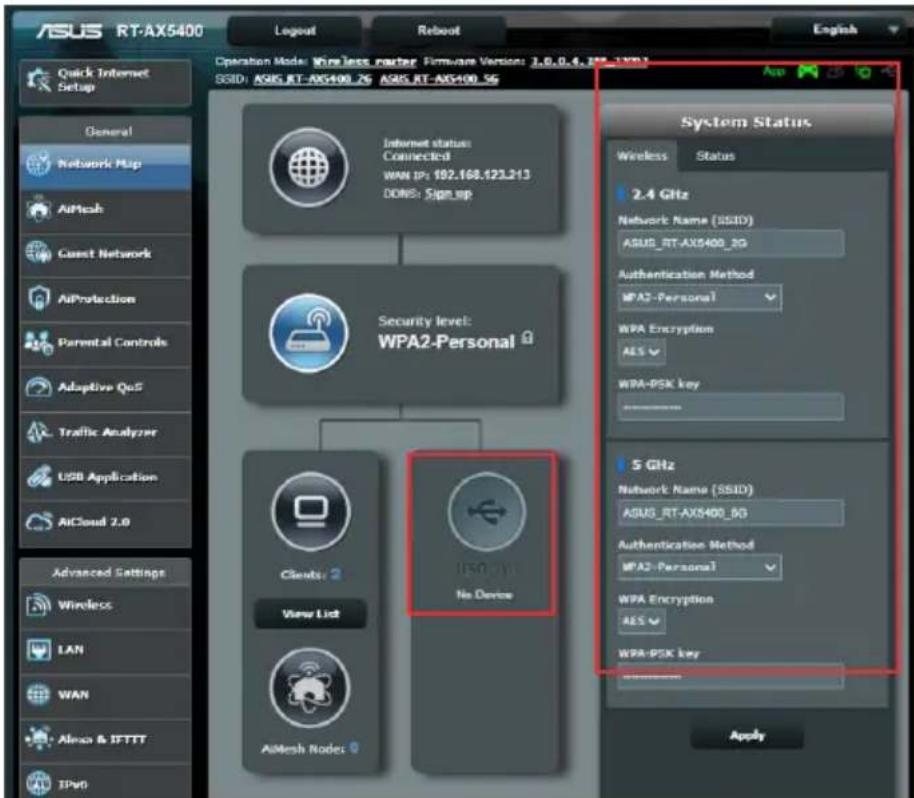914x798 pixels.
Task: Open the Wireless router operation mode link
Action: [x=364, y=62]
